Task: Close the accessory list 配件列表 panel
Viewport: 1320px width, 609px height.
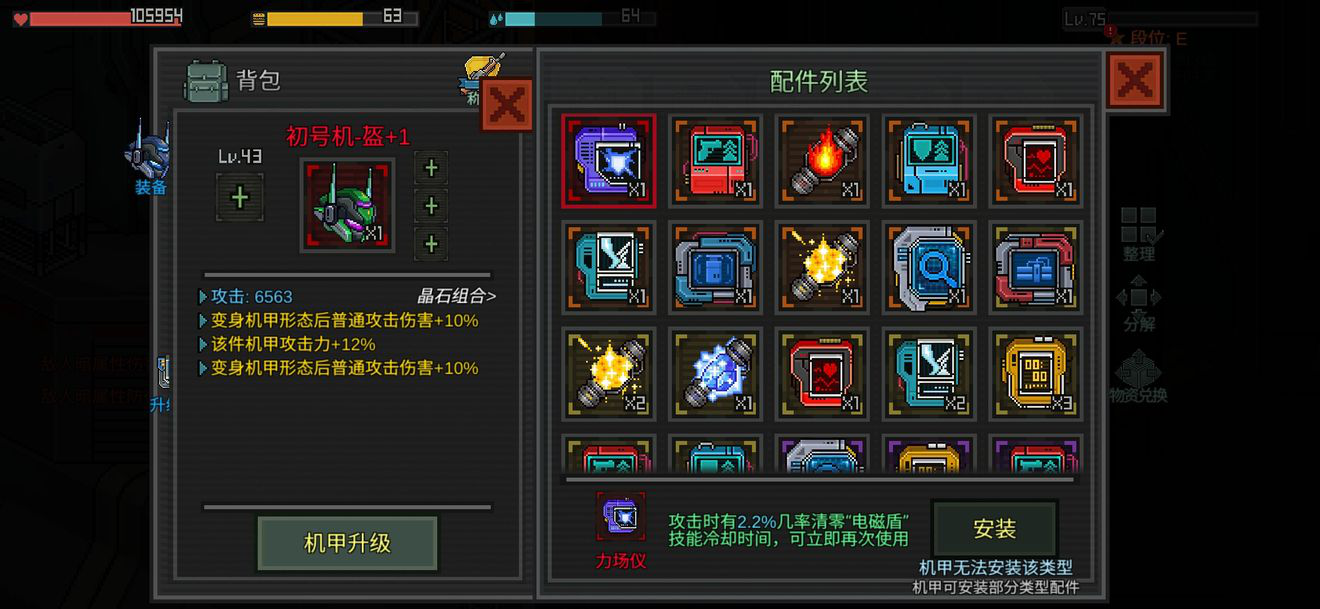Action: pos(1134,80)
